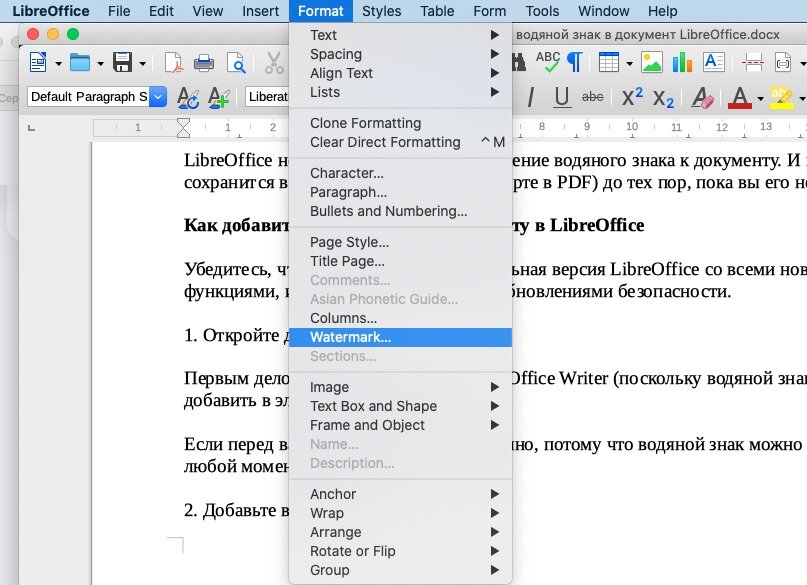Toggle Italic formatting

coord(531,97)
